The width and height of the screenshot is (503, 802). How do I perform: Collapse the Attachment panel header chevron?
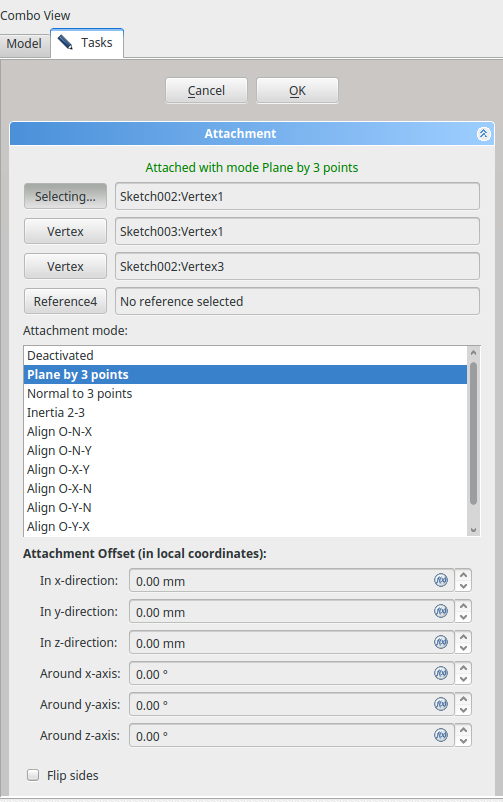point(484,133)
